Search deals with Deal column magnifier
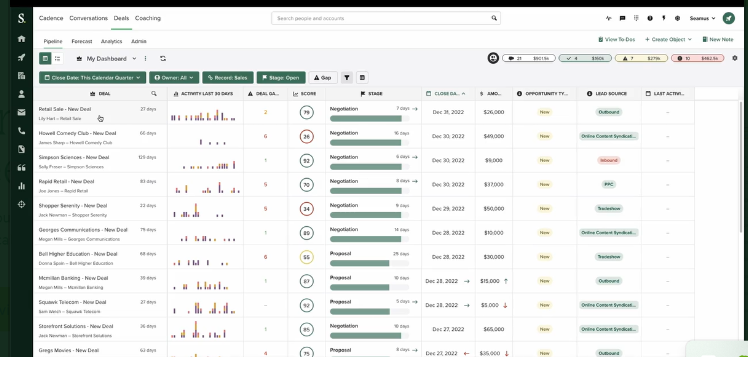The width and height of the screenshot is (749, 367). (154, 94)
